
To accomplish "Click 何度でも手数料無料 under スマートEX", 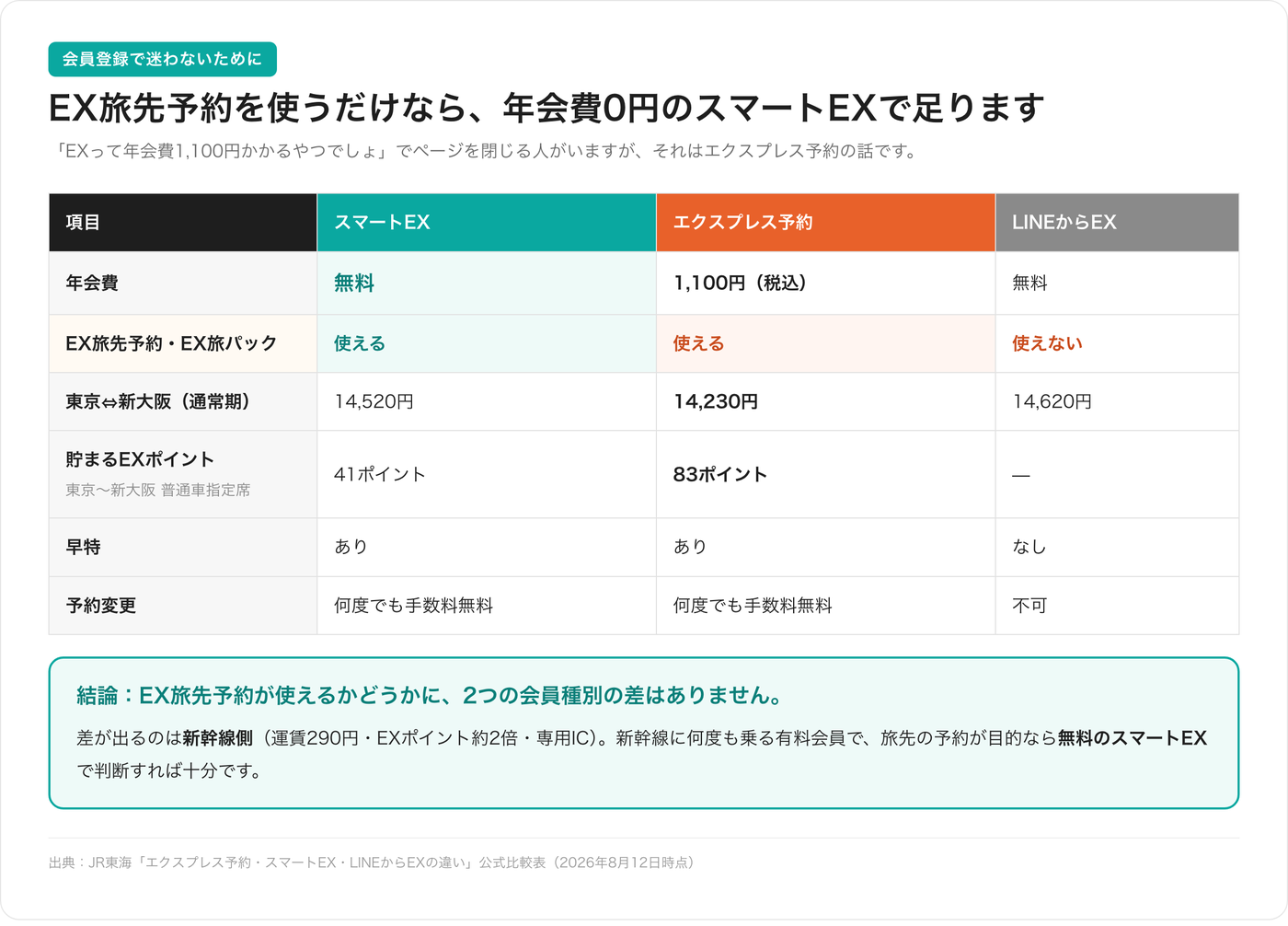I will [487, 606].
